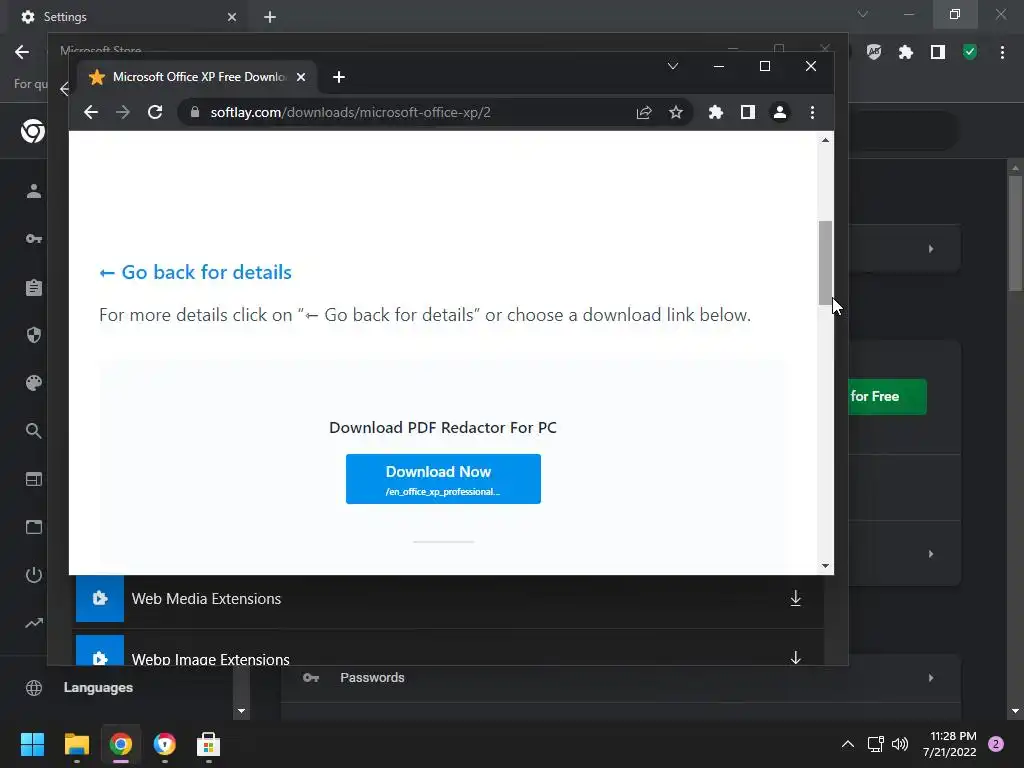Screen dimensions: 1024x768
Task: Open the three-dot menu of softlay window
Action: [812, 112]
